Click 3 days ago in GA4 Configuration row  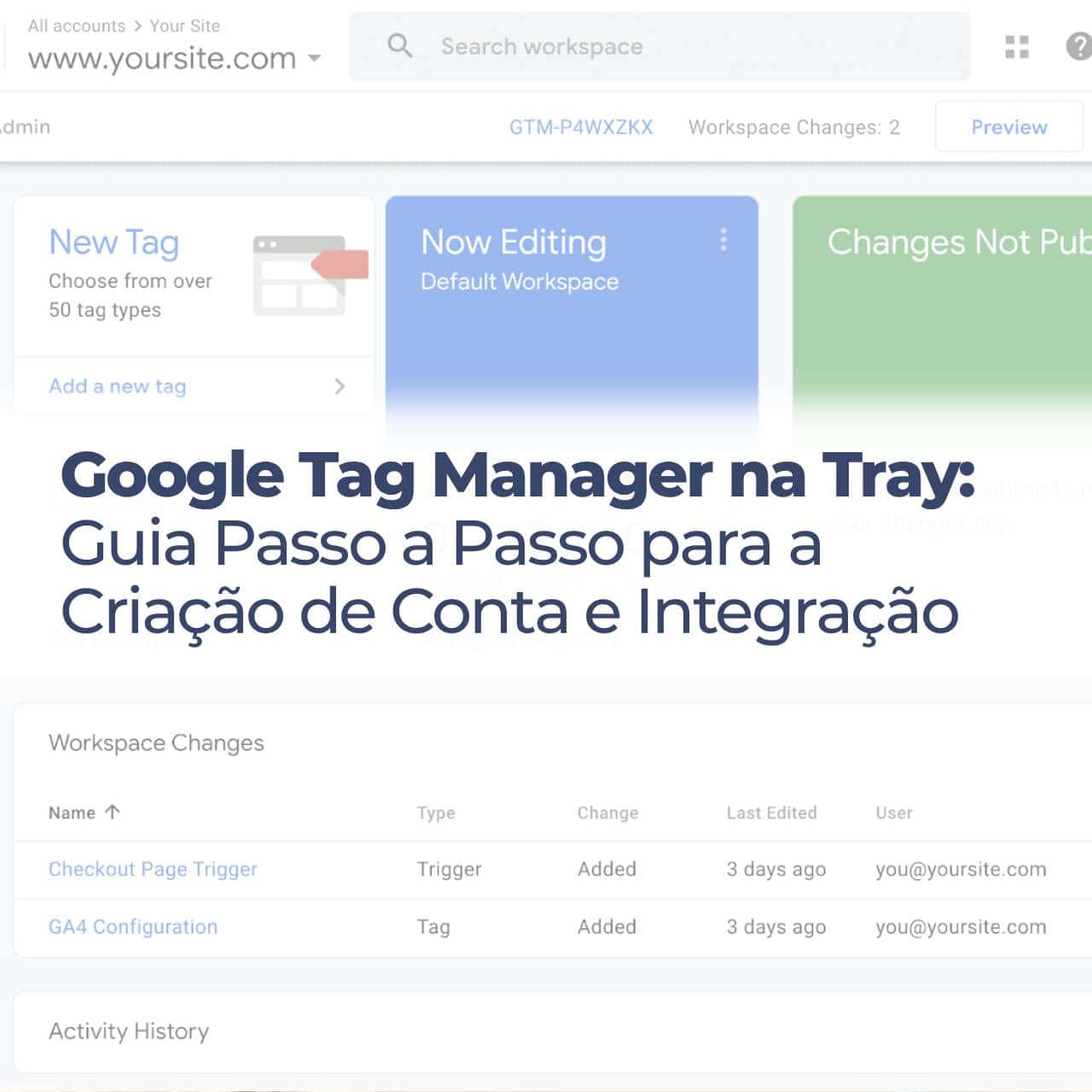point(775,927)
